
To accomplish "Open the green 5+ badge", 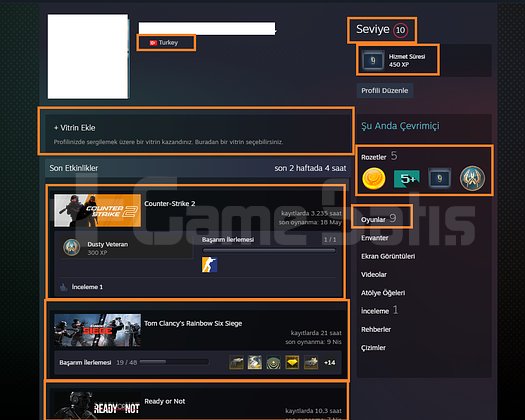I will 406,179.
